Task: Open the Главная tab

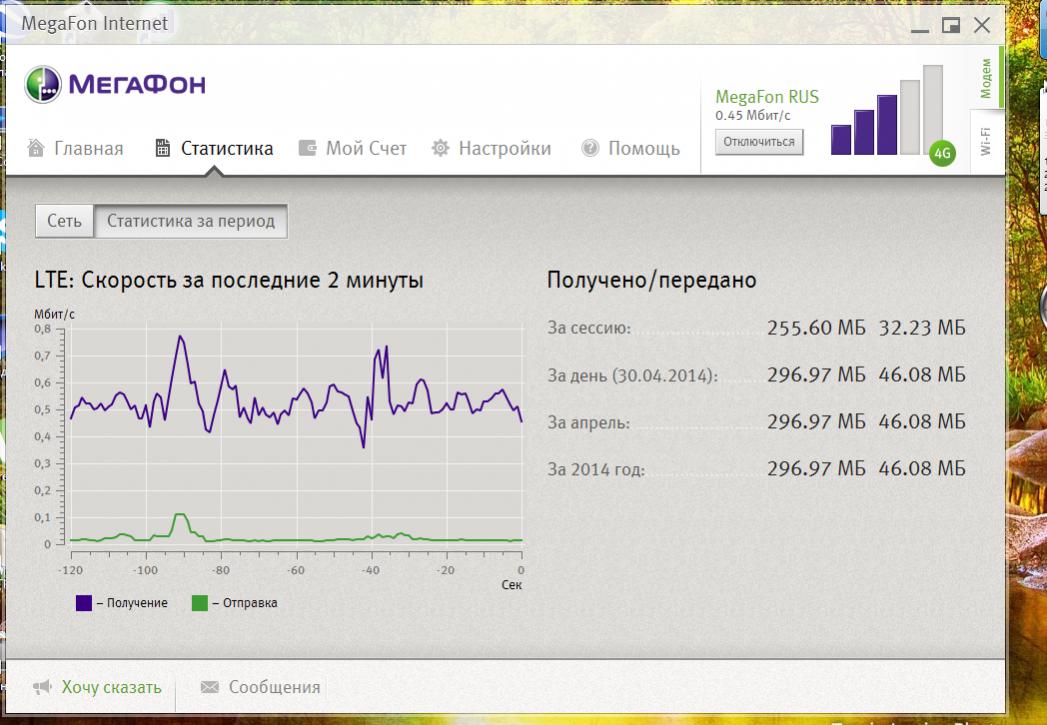Action: [89, 148]
